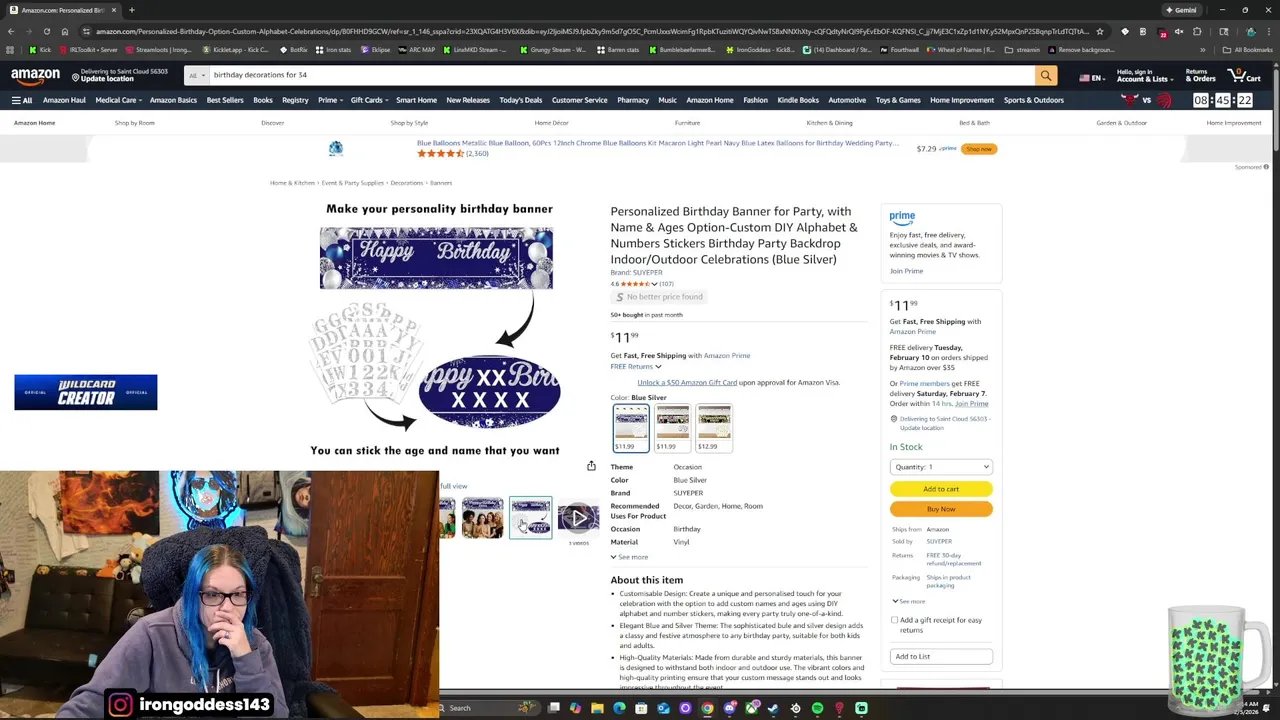
Task: Open the Quantity dropdown
Action: tap(941, 467)
